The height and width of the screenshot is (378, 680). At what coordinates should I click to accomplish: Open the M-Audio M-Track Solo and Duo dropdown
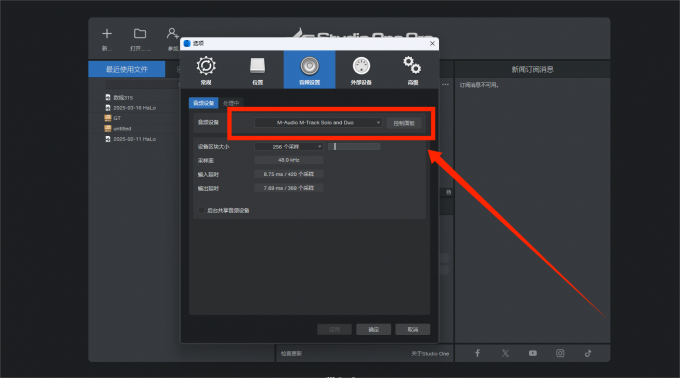point(318,123)
